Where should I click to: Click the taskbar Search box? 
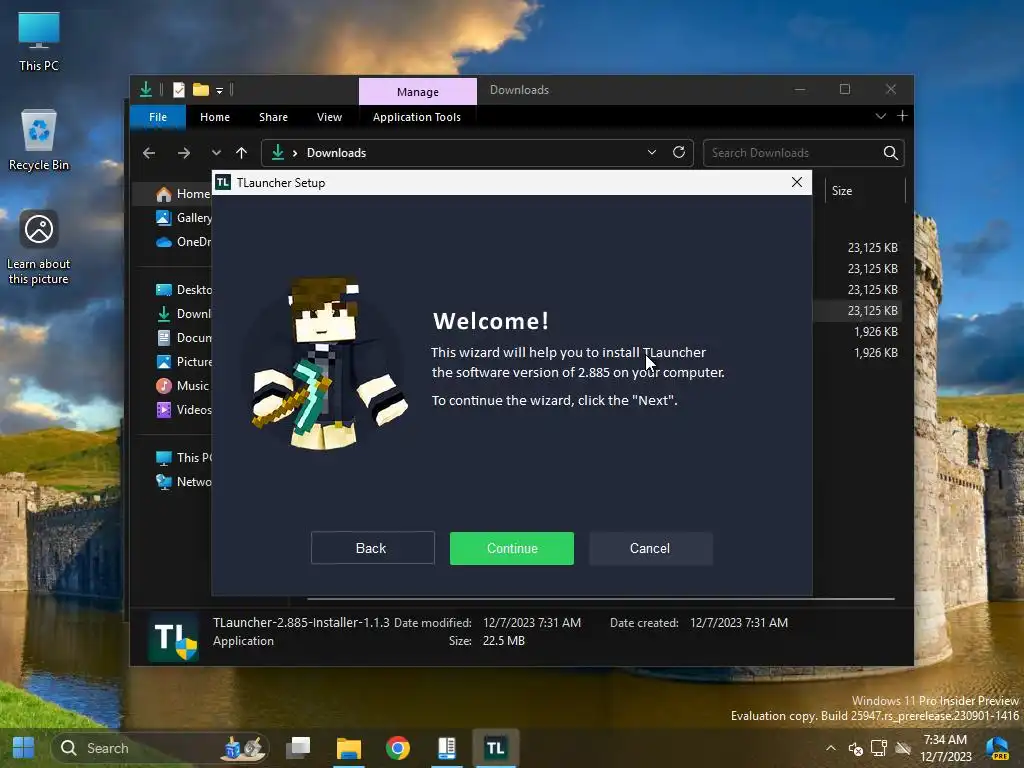click(x=160, y=748)
